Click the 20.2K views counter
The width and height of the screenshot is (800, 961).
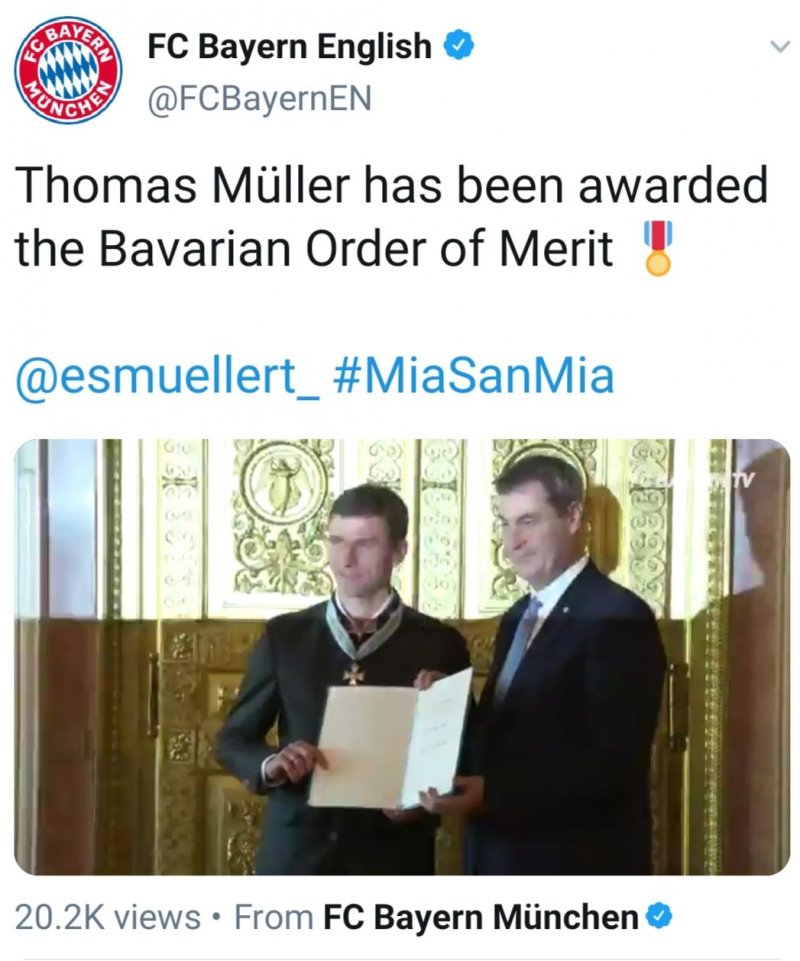[108, 917]
